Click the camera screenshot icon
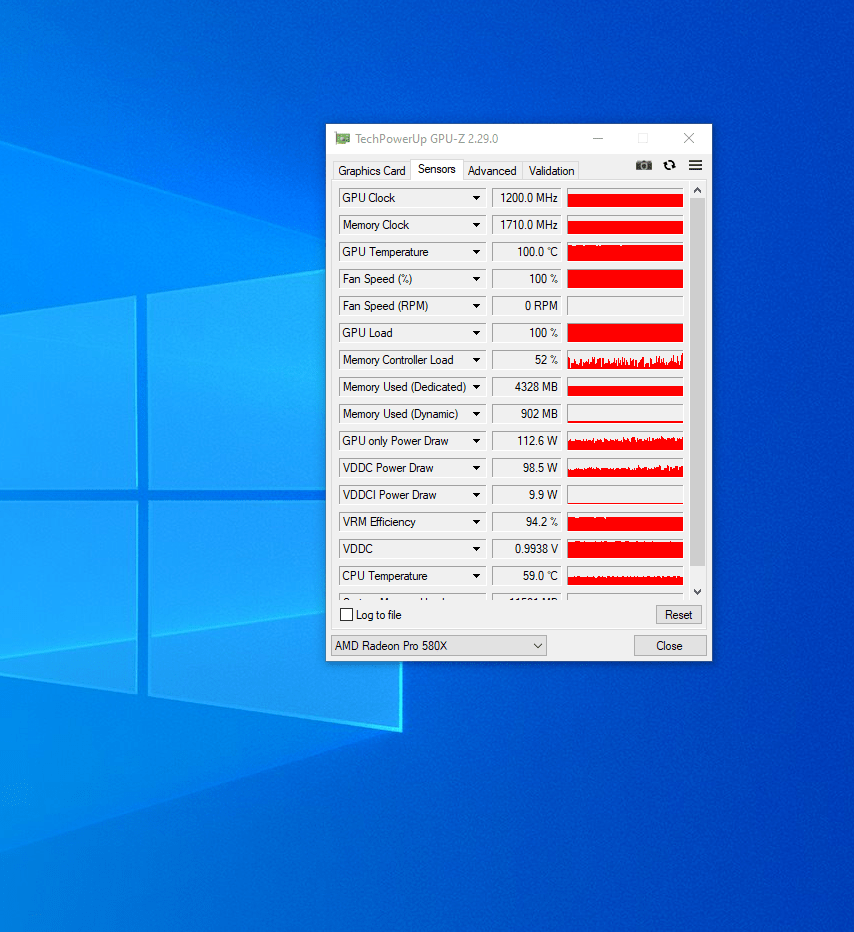 click(x=644, y=165)
